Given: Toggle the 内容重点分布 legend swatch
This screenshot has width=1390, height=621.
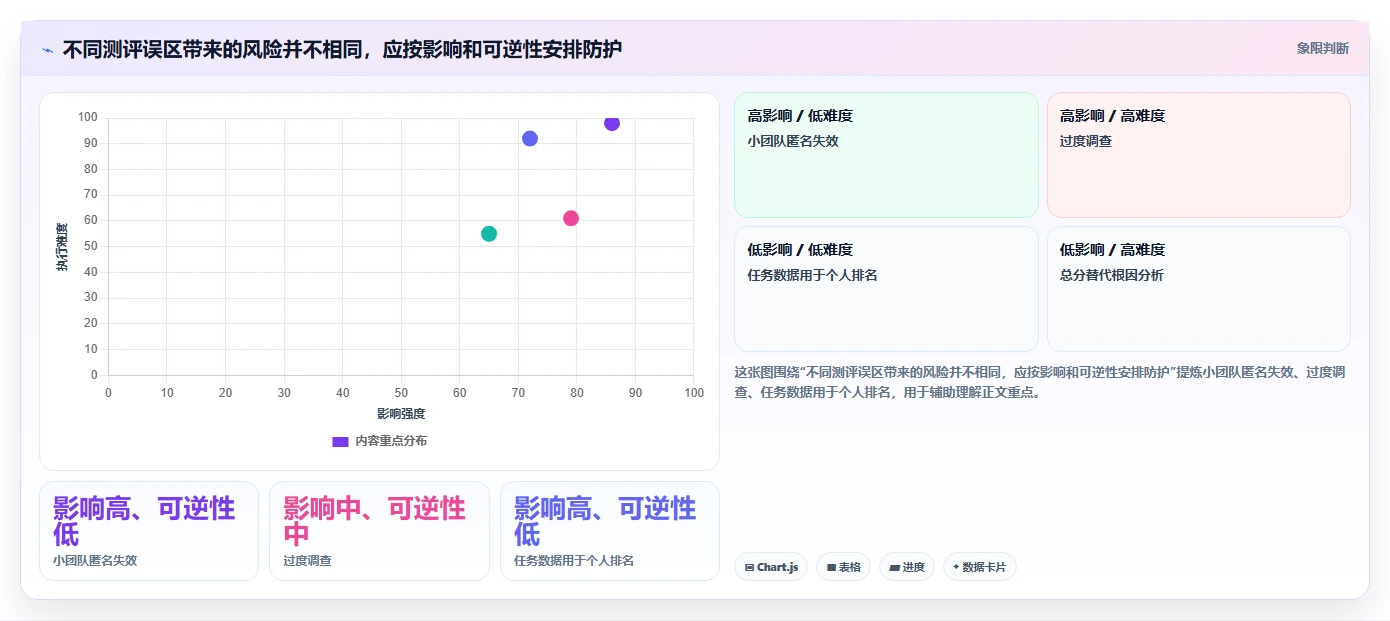Looking at the screenshot, I should (x=340, y=441).
